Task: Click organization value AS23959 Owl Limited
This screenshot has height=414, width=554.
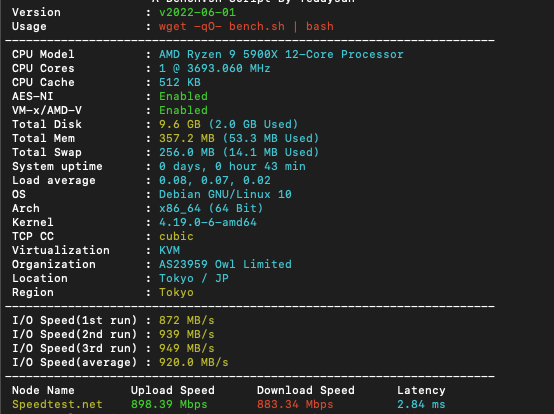Action: coord(225,264)
